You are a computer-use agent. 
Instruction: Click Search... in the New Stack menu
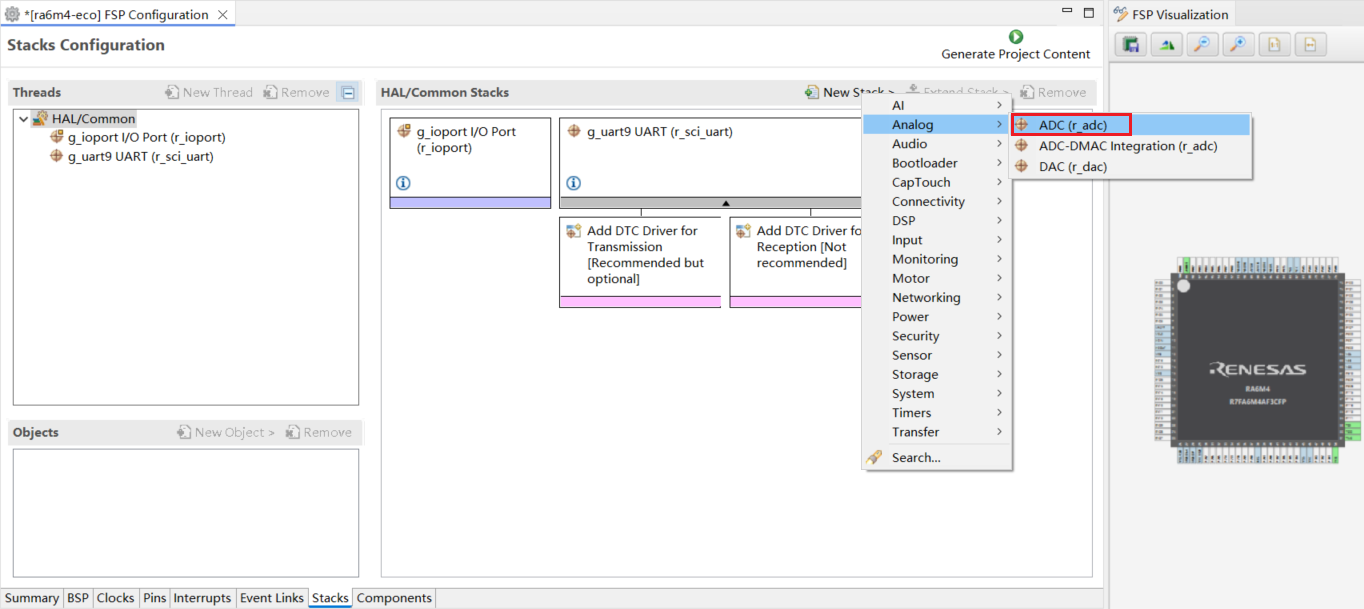(937, 457)
